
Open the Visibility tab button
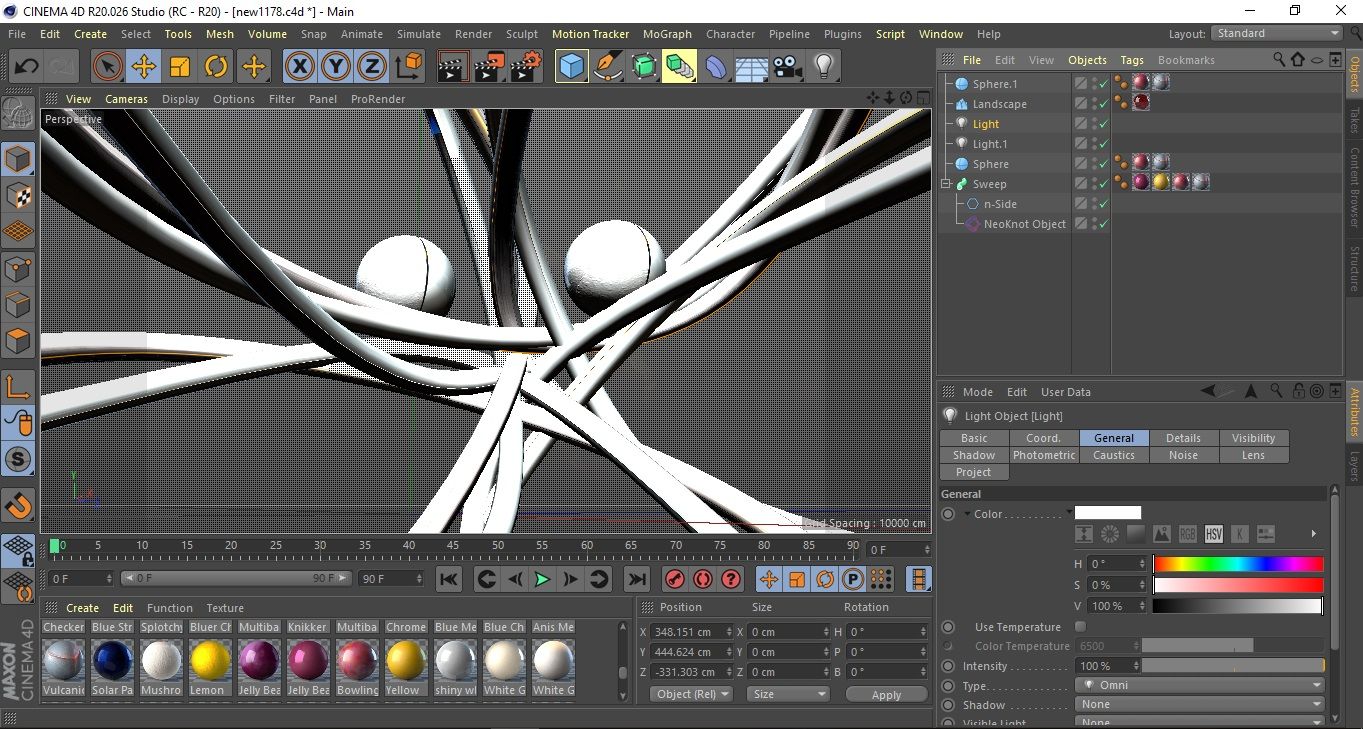tap(1254, 438)
